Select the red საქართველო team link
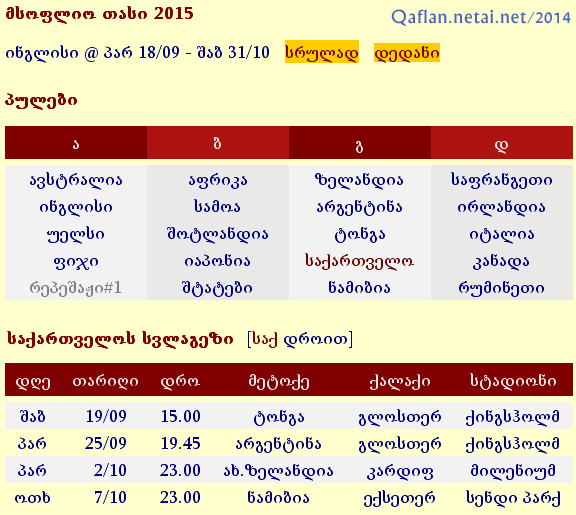This screenshot has width=576, height=515. click(359, 261)
